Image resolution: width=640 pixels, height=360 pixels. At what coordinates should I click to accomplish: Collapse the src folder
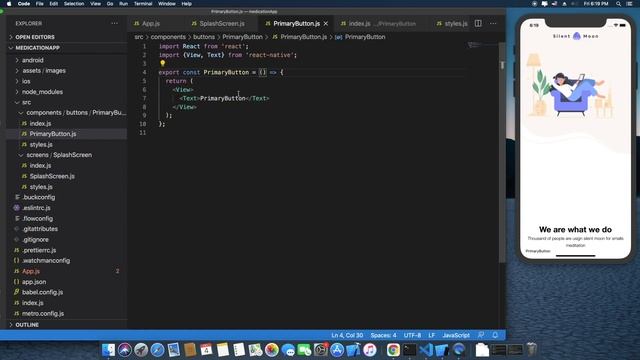(67, 102)
